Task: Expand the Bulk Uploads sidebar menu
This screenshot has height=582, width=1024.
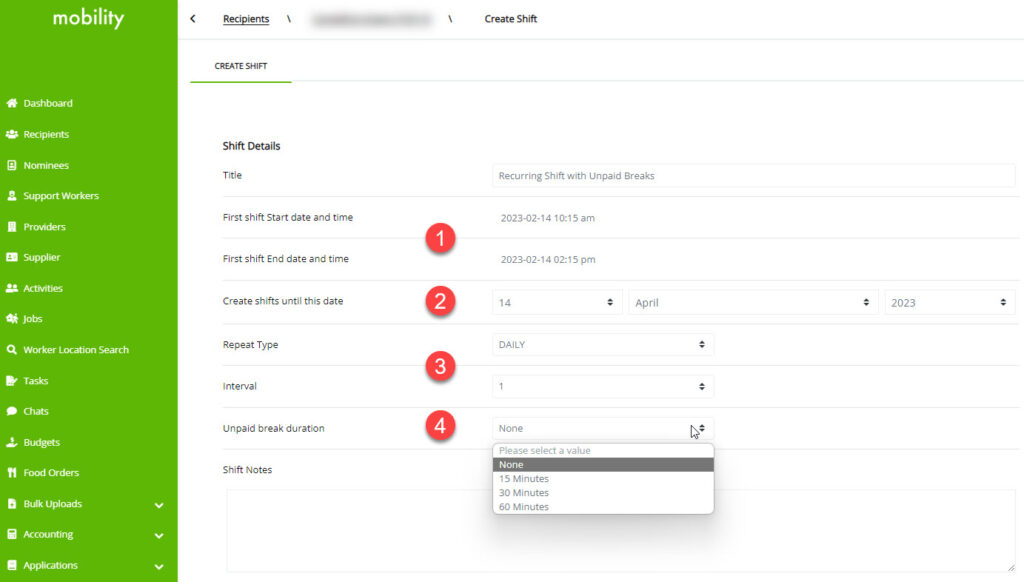Action: tap(159, 505)
